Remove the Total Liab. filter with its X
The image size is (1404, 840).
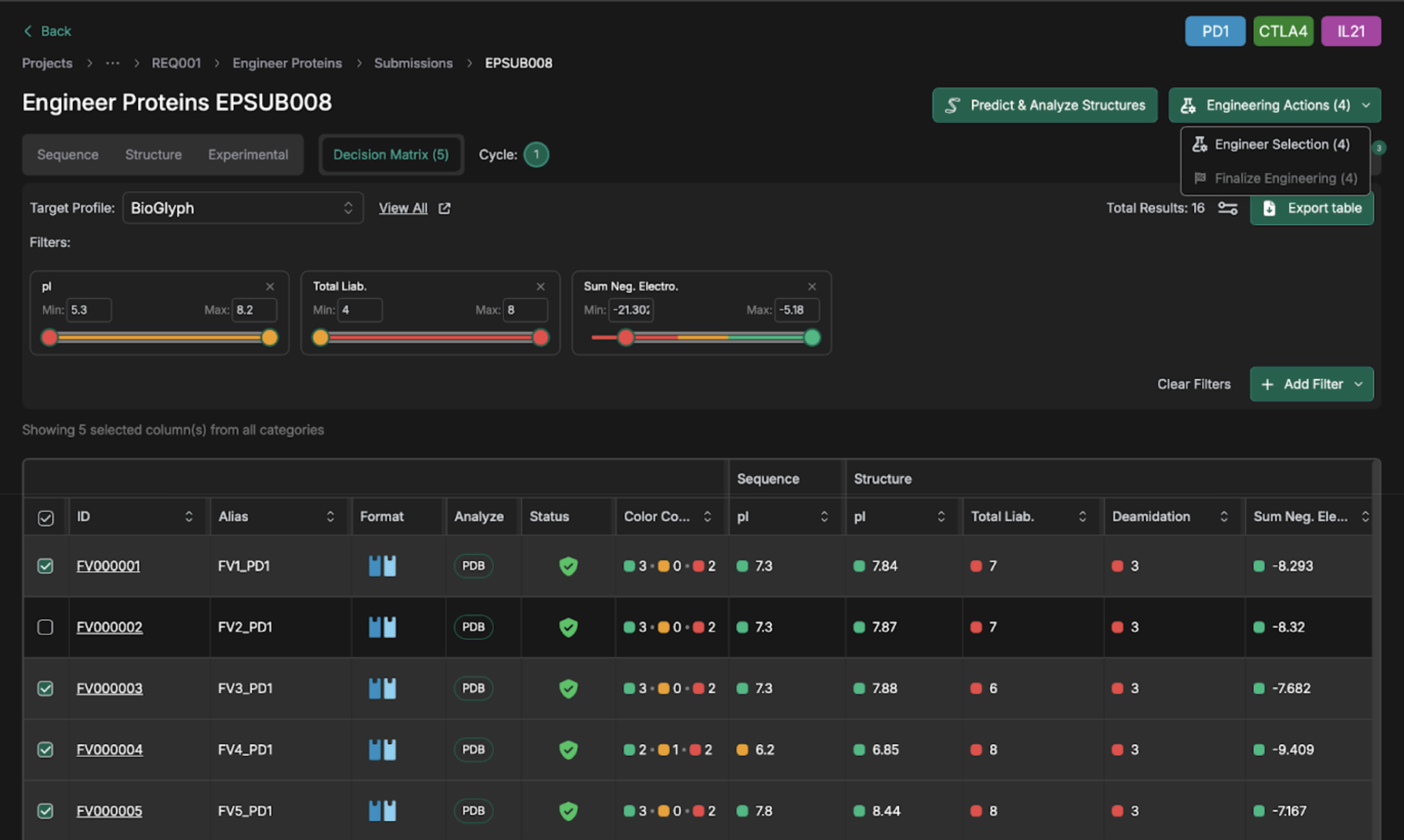pos(540,286)
